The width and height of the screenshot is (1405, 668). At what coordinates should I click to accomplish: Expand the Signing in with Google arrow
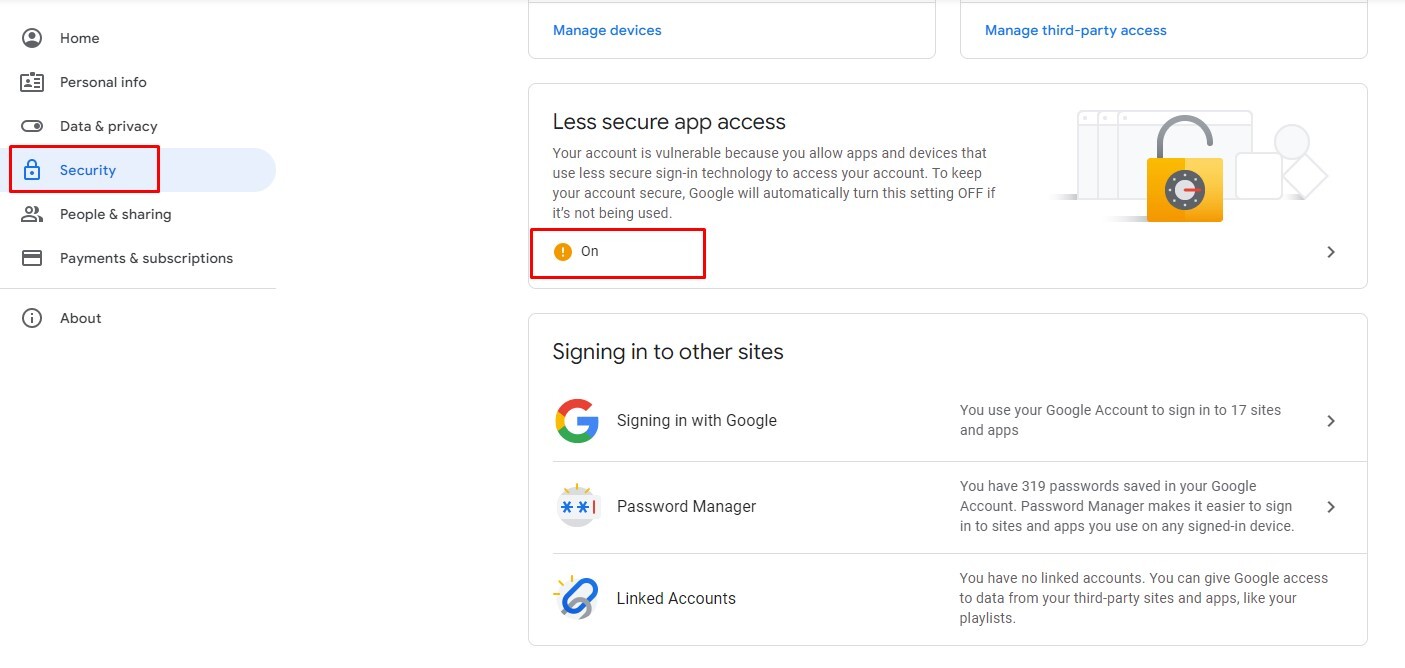click(1331, 421)
